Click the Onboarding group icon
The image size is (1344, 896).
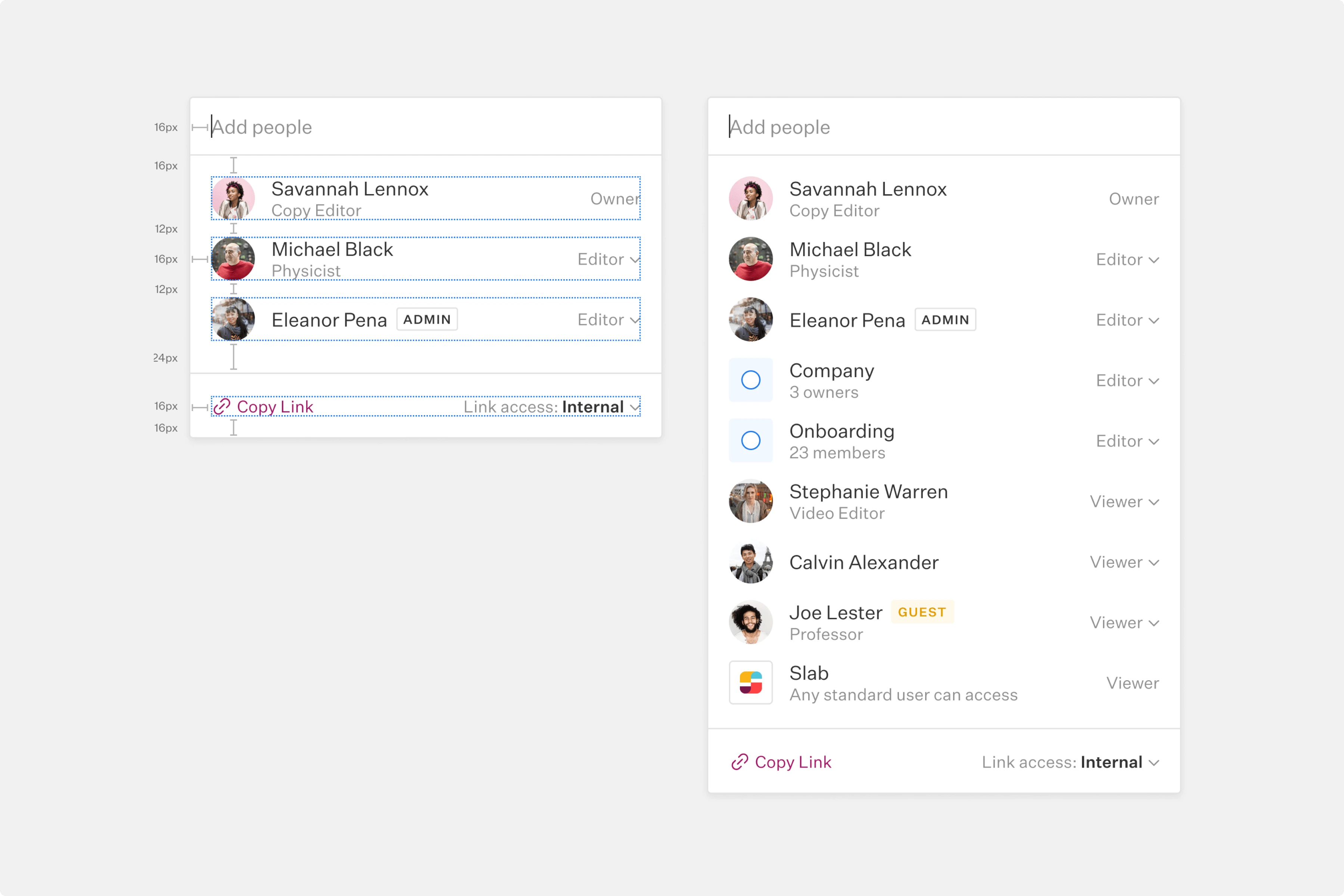[x=752, y=441]
